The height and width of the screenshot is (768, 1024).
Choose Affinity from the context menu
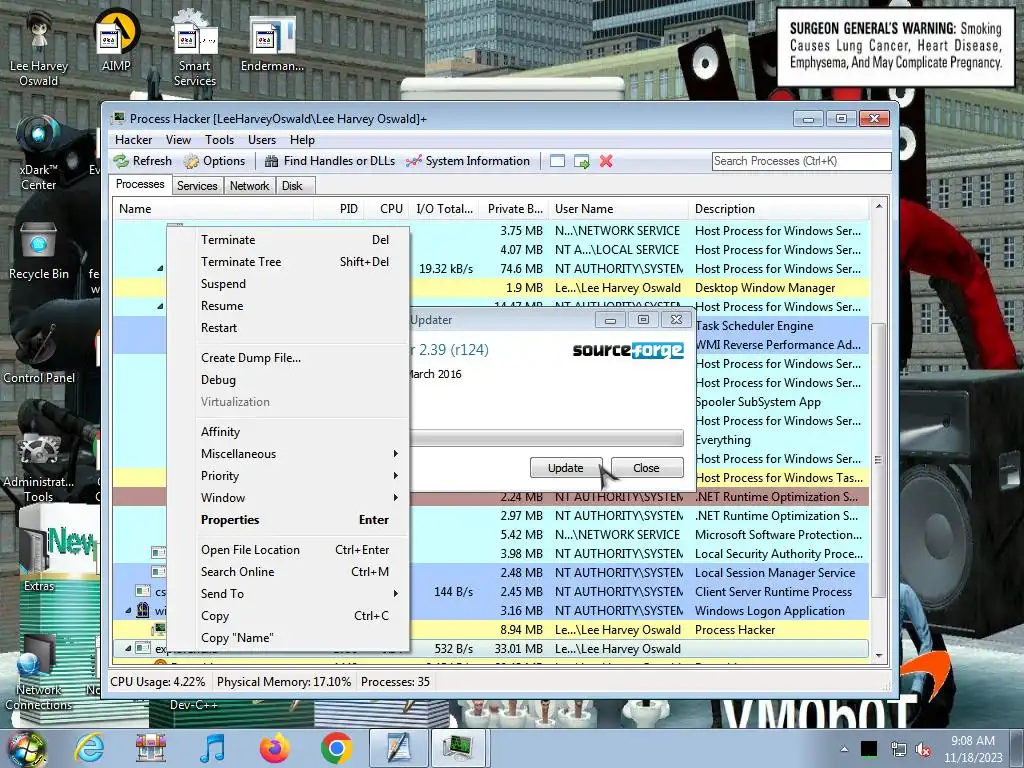point(289,432)
